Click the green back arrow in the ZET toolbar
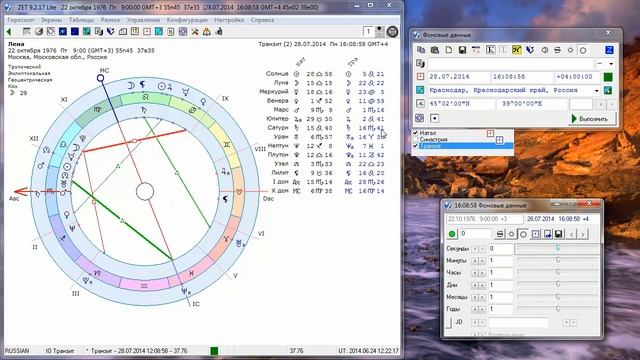The width and height of the screenshot is (640, 360). [x=9, y=32]
